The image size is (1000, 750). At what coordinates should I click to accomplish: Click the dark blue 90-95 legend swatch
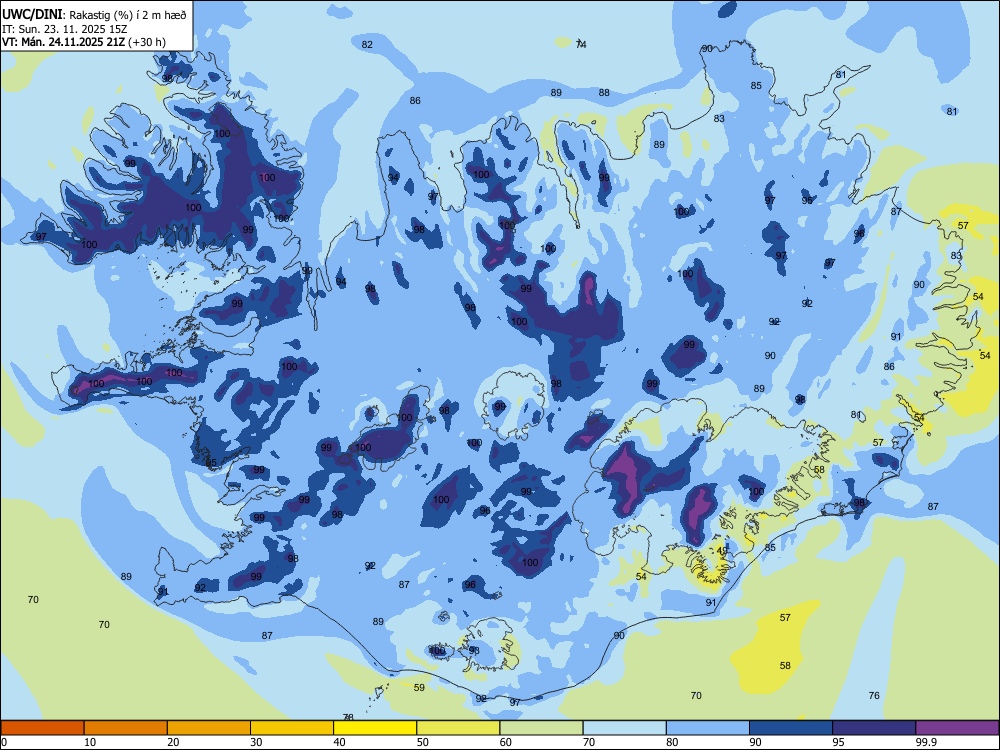(x=791, y=728)
